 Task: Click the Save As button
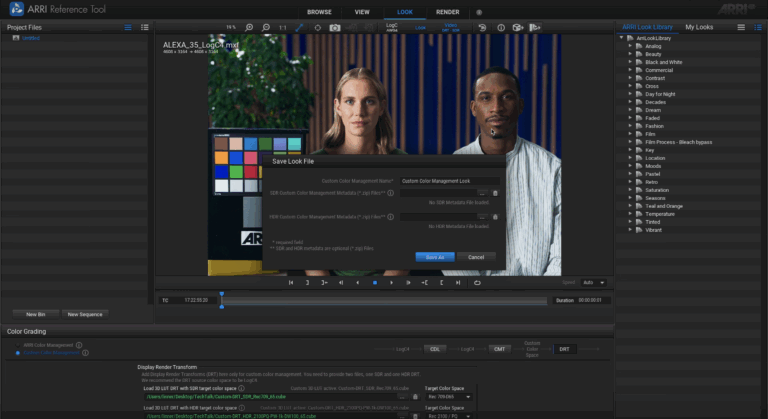pos(435,257)
